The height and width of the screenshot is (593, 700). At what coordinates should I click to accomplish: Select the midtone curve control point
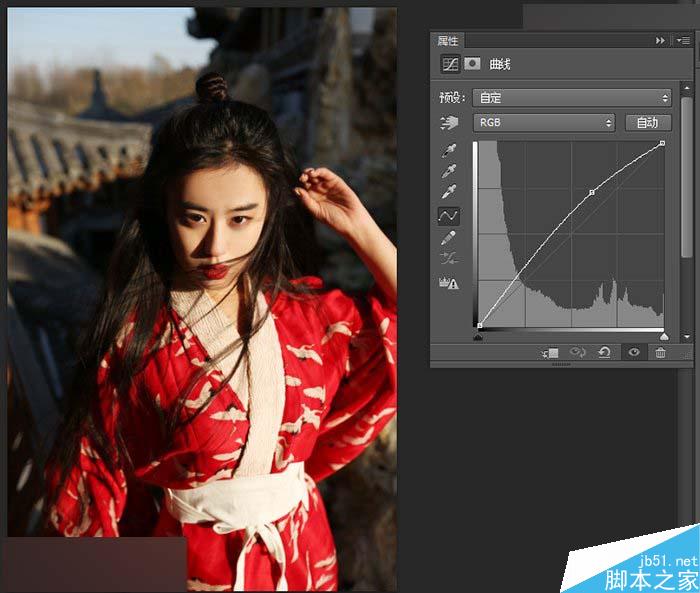pyautogui.click(x=592, y=192)
